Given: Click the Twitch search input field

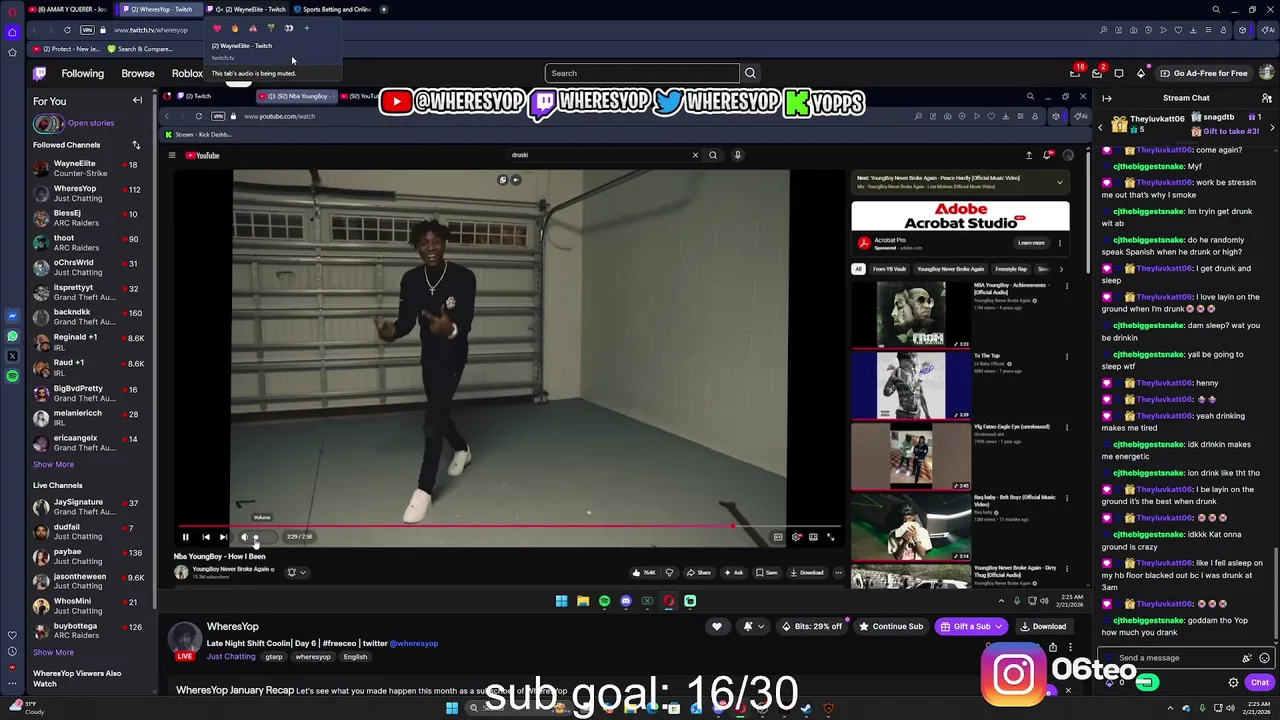Looking at the screenshot, I should click(x=642, y=73).
